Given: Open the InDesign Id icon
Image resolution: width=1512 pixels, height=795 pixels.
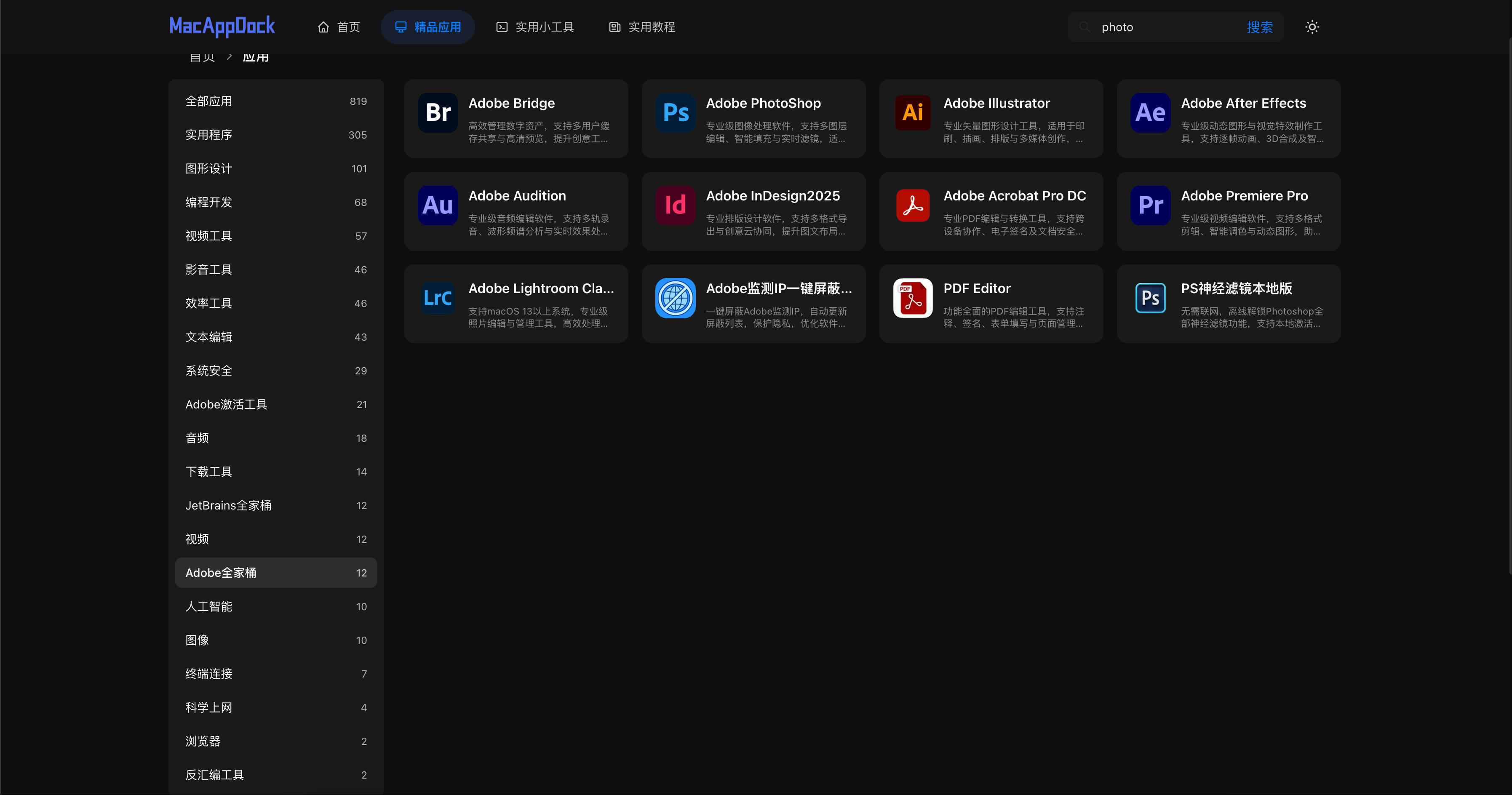Looking at the screenshot, I should click(675, 205).
